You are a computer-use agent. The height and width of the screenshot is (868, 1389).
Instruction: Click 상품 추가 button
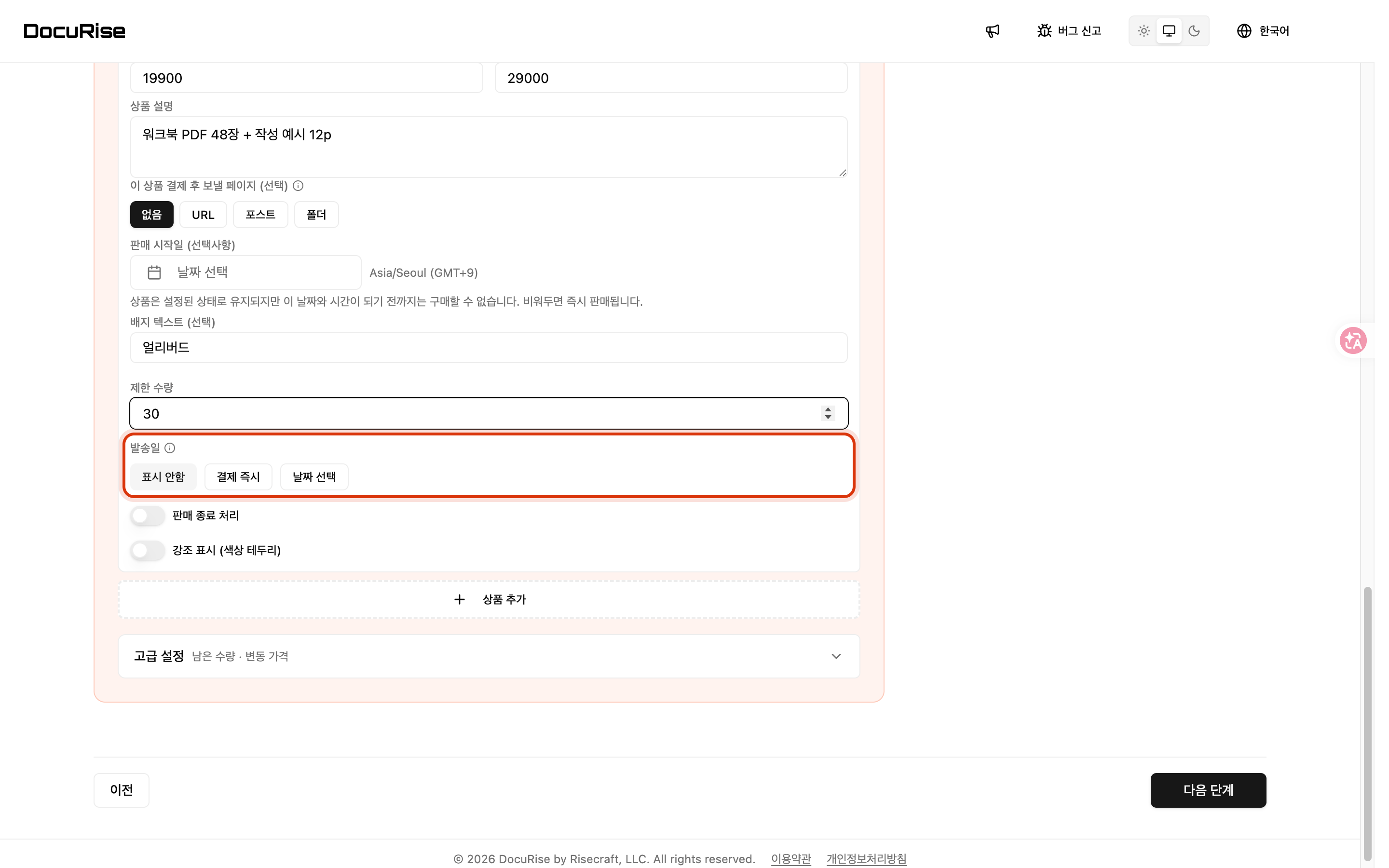point(489,599)
